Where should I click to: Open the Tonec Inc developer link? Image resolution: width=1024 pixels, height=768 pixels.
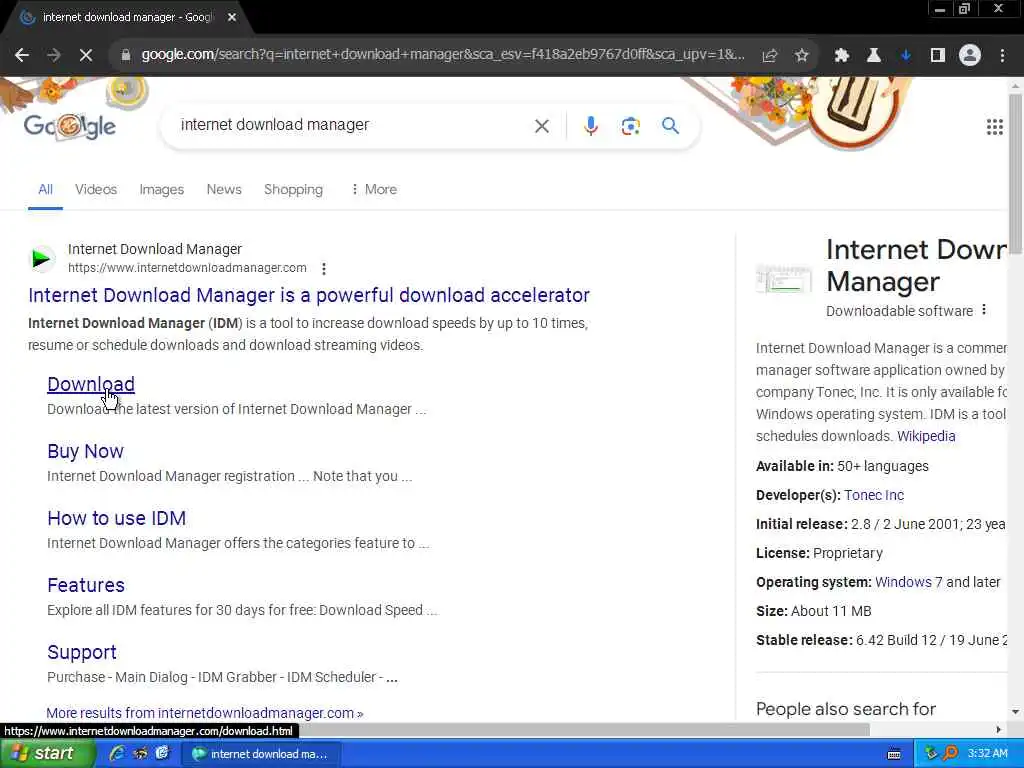(874, 495)
